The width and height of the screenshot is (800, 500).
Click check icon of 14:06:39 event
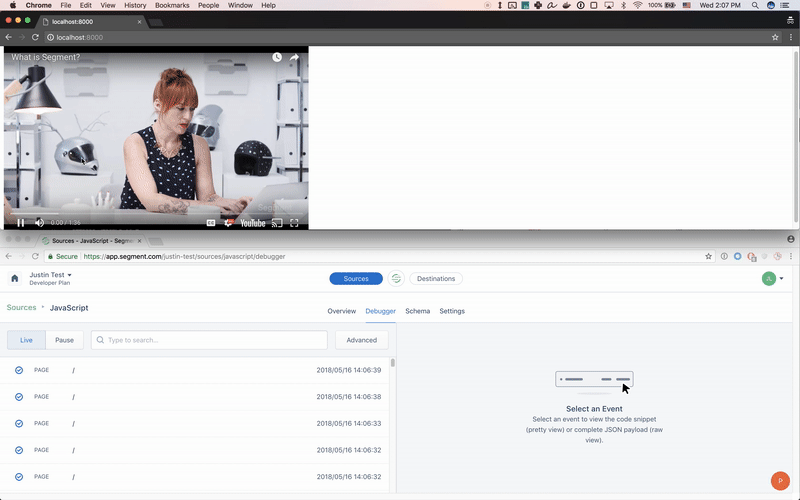(19, 370)
